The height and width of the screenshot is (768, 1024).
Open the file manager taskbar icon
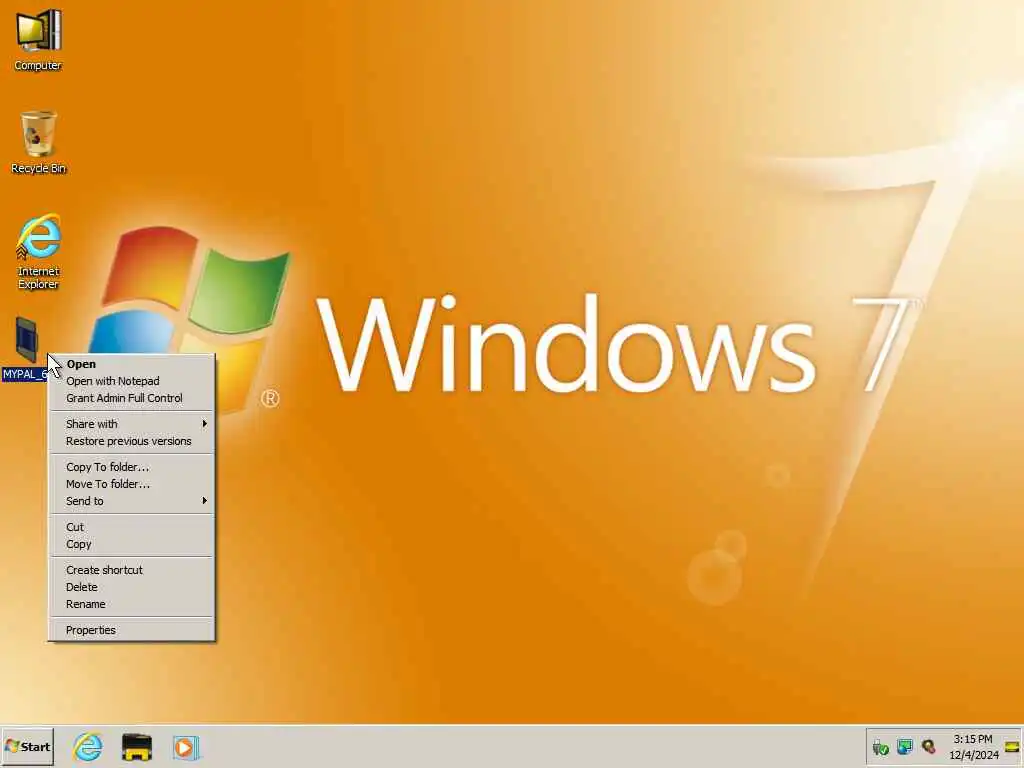click(136, 746)
